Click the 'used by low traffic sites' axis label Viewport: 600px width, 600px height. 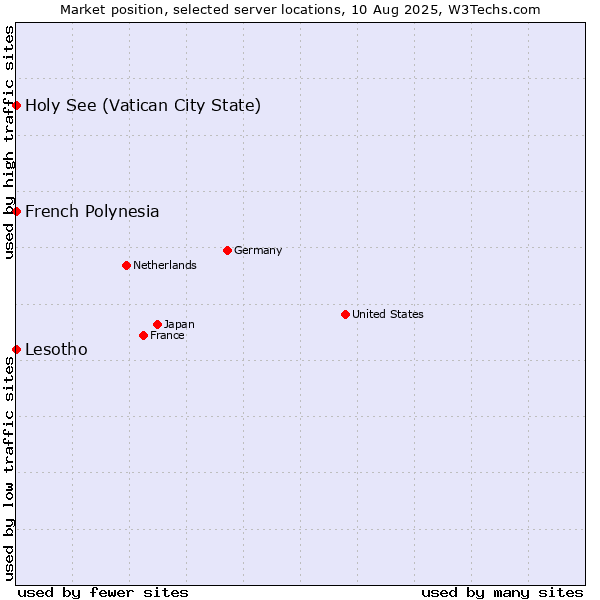point(9,469)
